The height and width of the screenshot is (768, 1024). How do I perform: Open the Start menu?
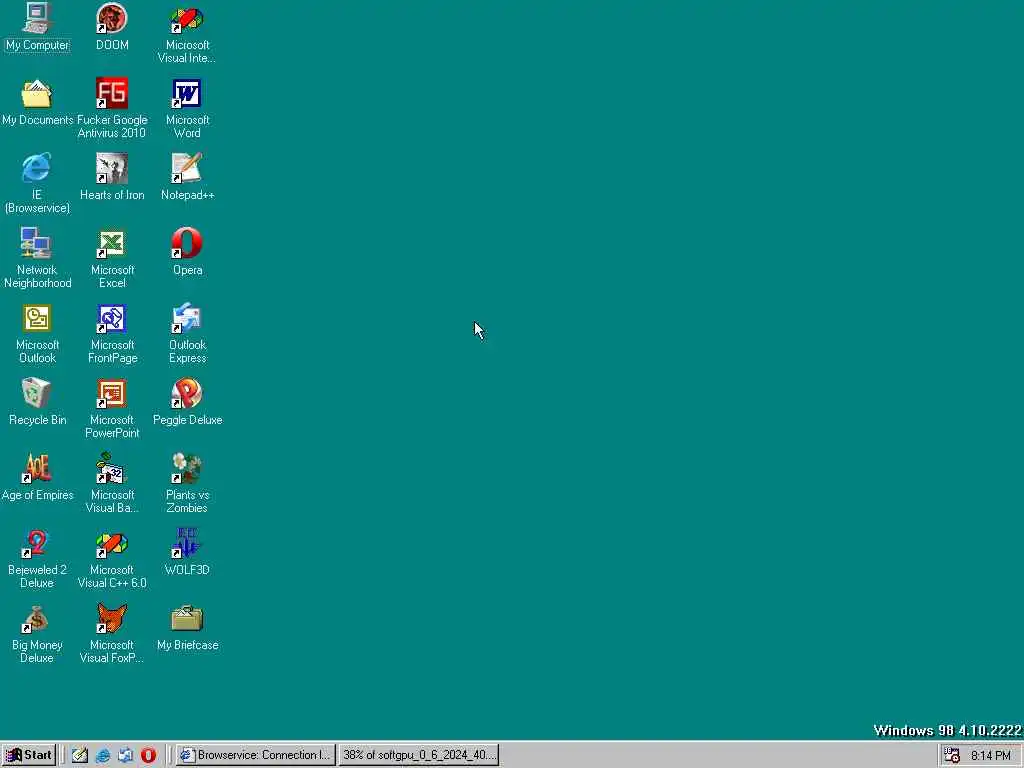29,755
